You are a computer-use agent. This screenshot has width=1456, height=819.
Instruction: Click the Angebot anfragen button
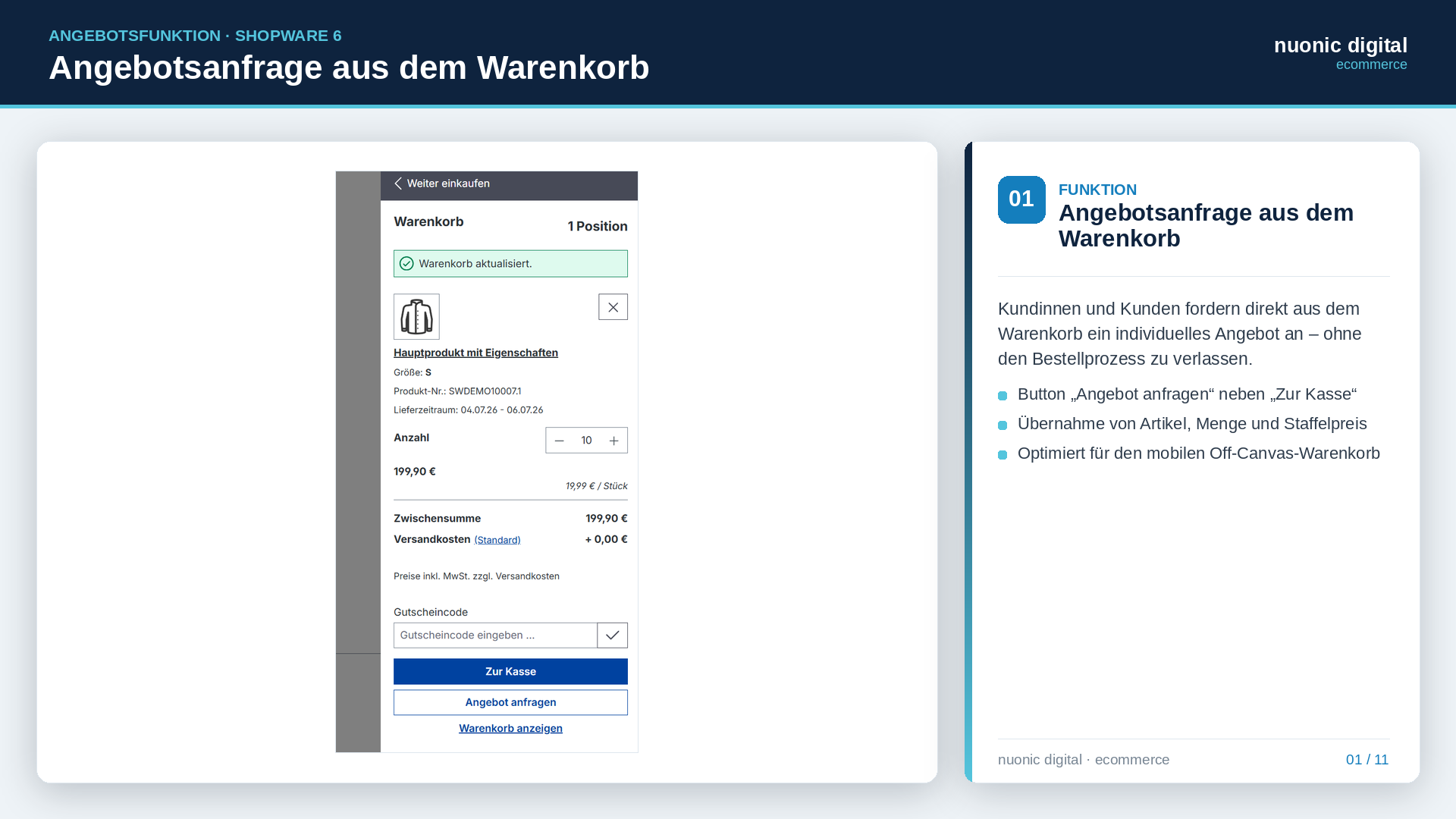[x=510, y=703]
